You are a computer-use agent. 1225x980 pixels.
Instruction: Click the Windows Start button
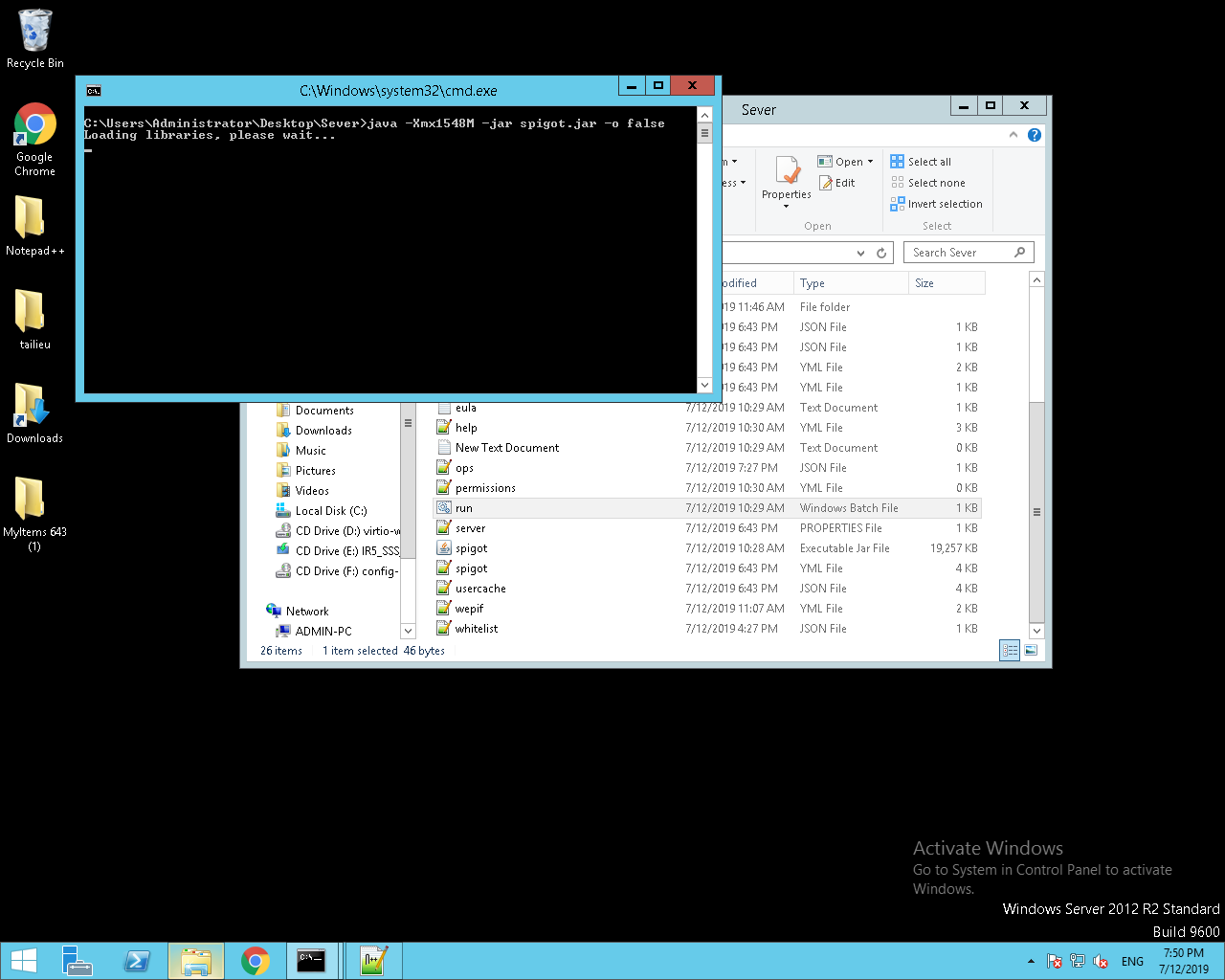pyautogui.click(x=23, y=961)
